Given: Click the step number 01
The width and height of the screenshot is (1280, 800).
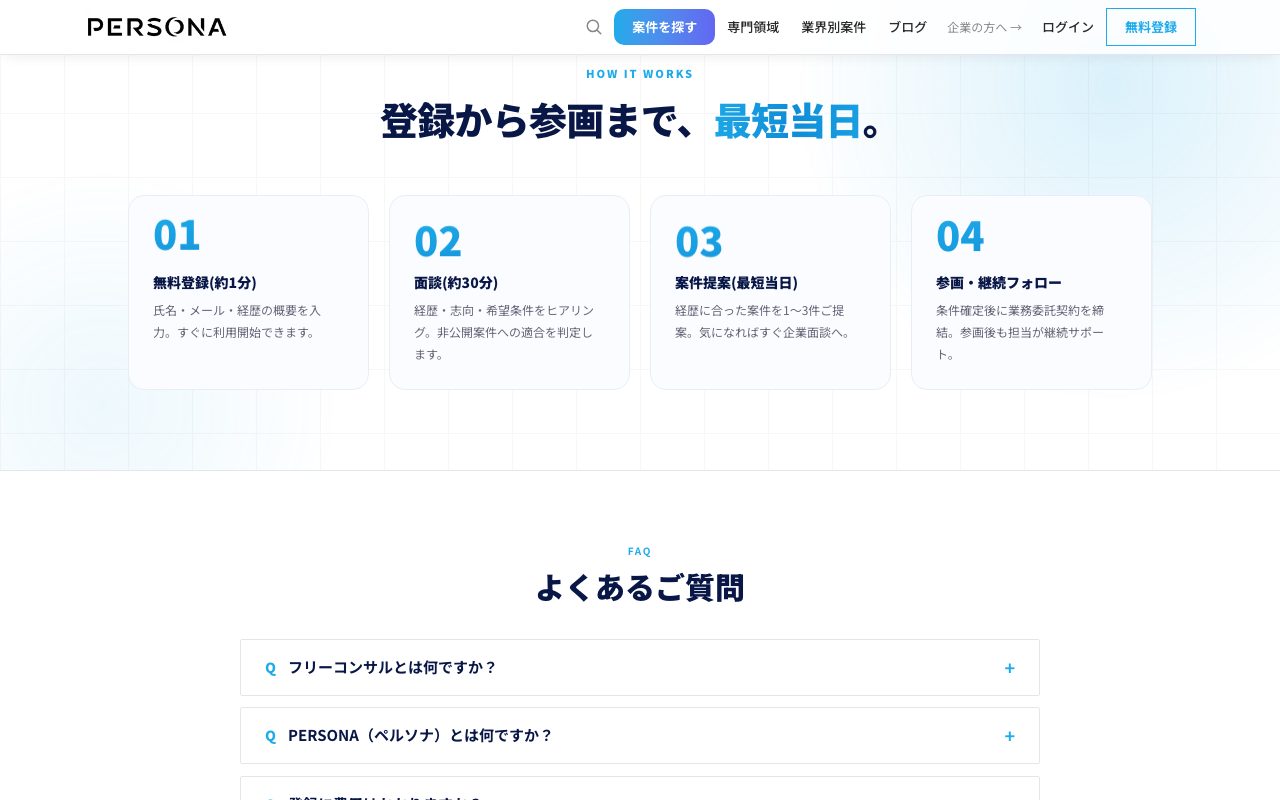Looking at the screenshot, I should click(x=177, y=234).
